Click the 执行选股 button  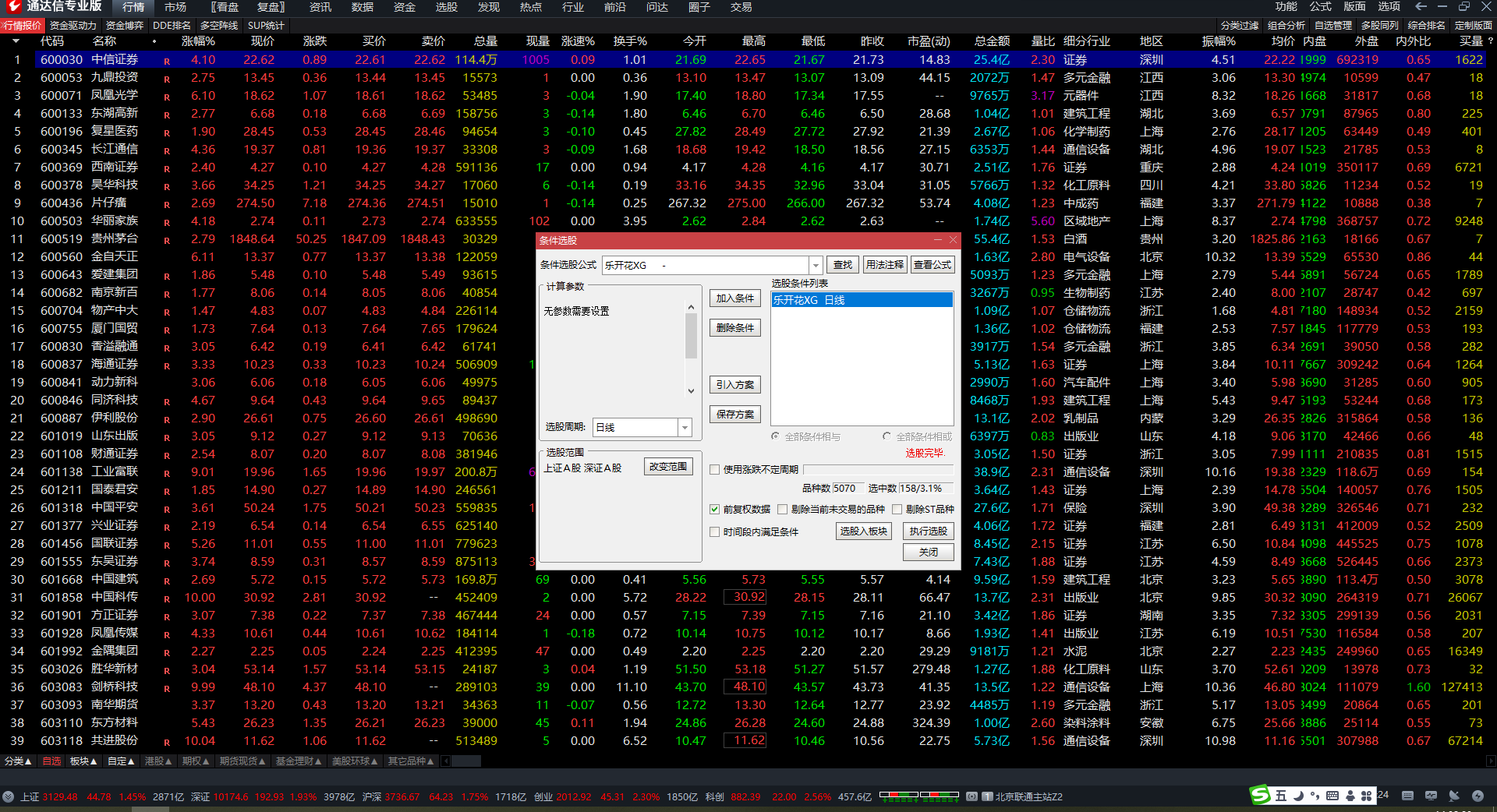tap(928, 531)
